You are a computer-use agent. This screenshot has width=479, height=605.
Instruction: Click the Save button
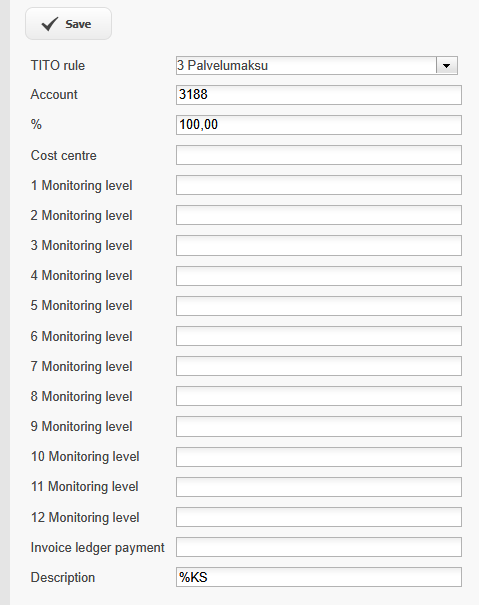coord(68,24)
